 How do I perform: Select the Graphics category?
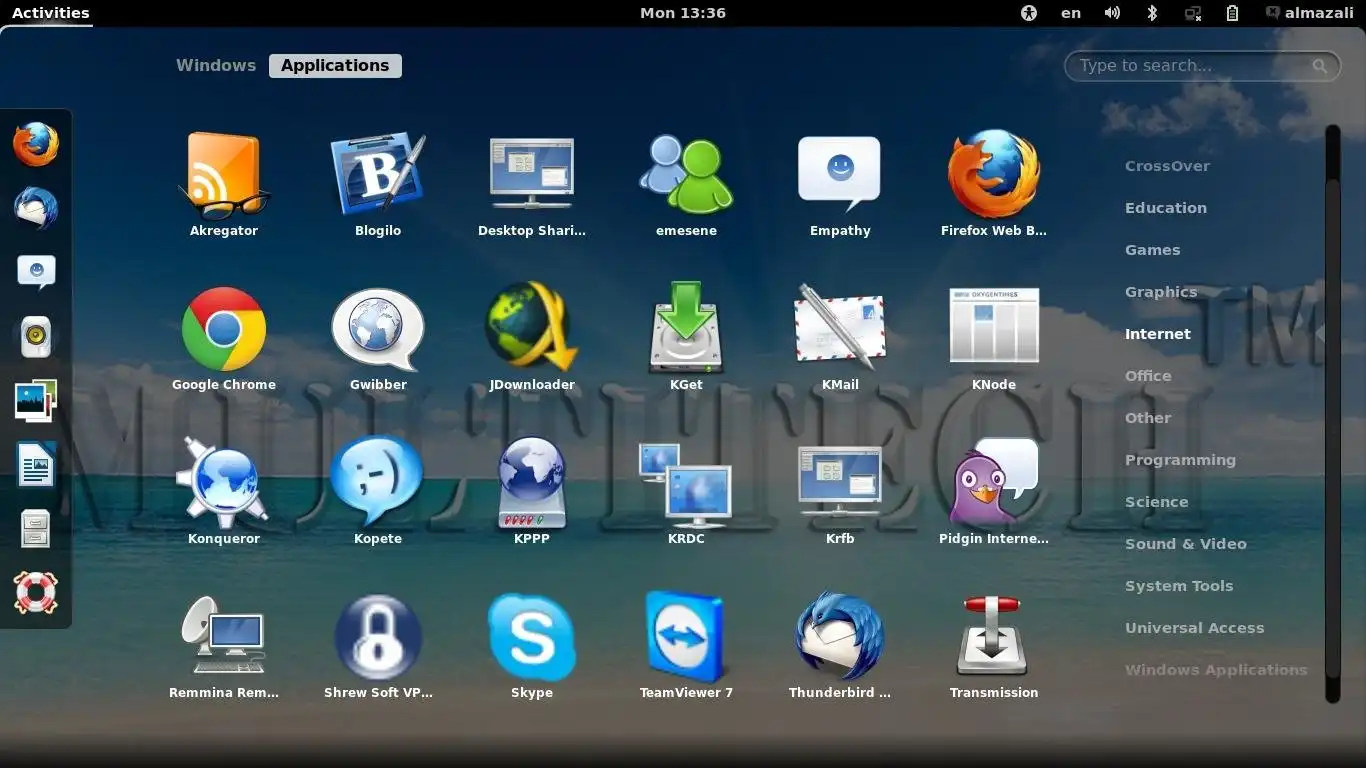pos(1161,292)
